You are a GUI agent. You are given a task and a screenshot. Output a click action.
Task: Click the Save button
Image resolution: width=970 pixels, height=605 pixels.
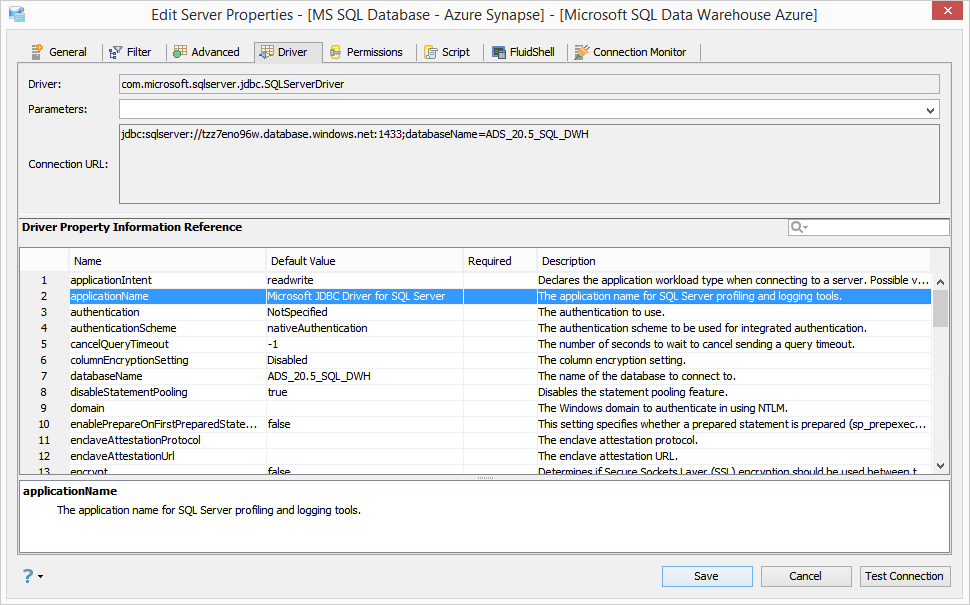click(x=707, y=576)
